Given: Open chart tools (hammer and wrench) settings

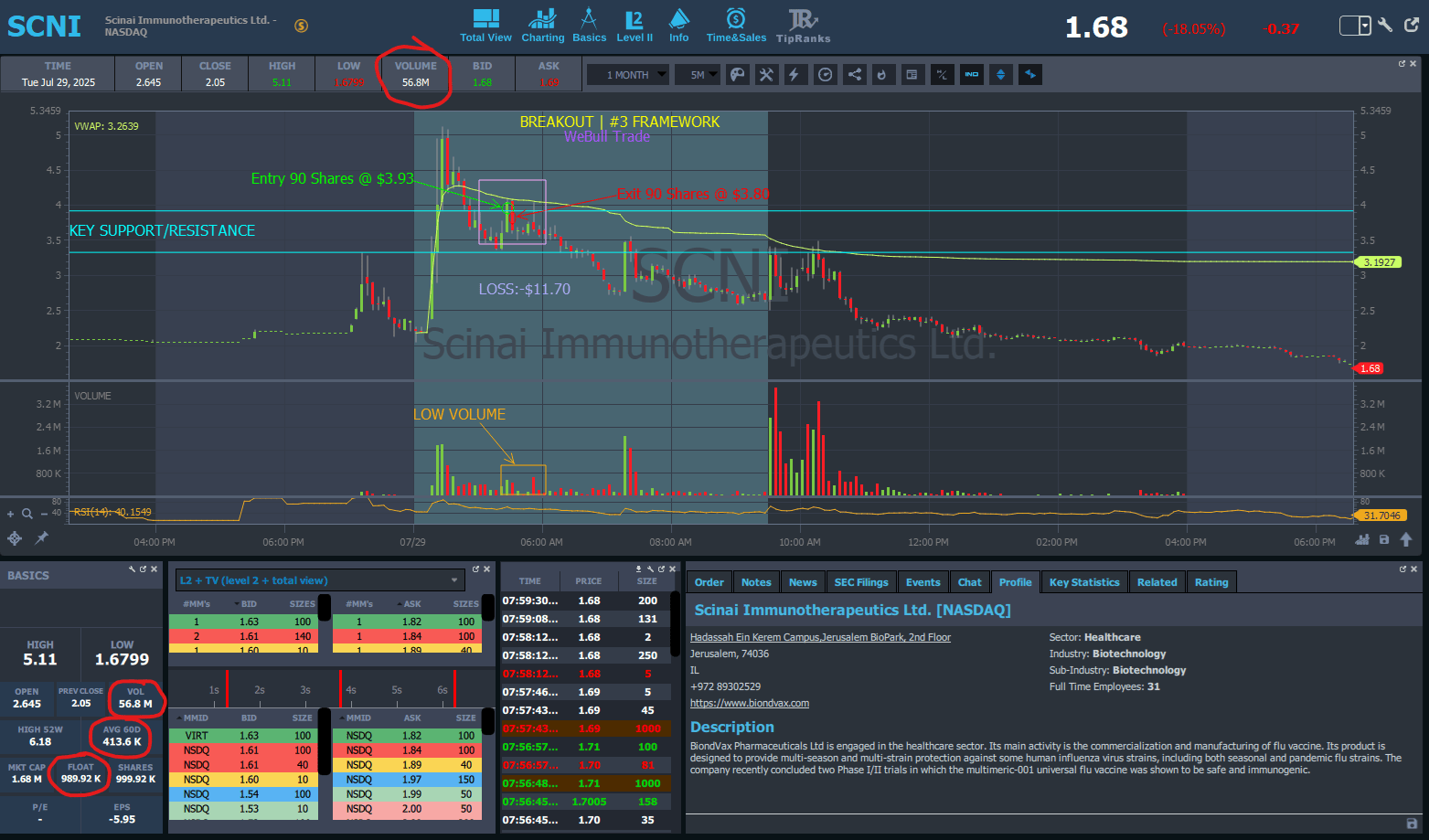Looking at the screenshot, I should 766,75.
